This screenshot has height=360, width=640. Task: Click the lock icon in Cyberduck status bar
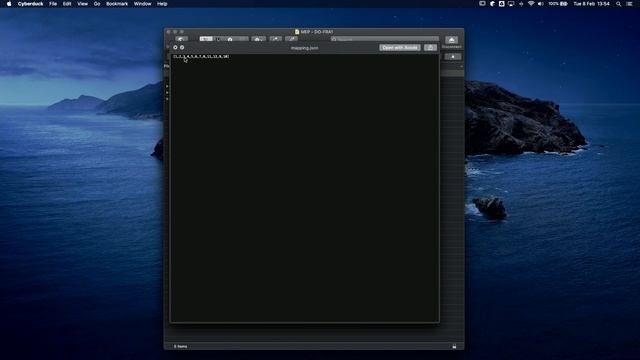coord(454,346)
